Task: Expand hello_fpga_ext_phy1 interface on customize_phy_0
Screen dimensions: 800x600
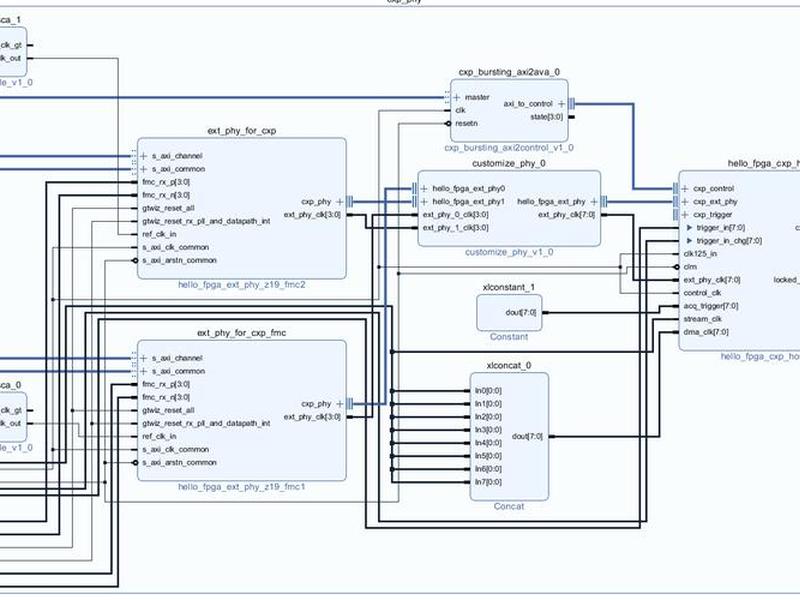Action: pyautogui.click(x=424, y=202)
